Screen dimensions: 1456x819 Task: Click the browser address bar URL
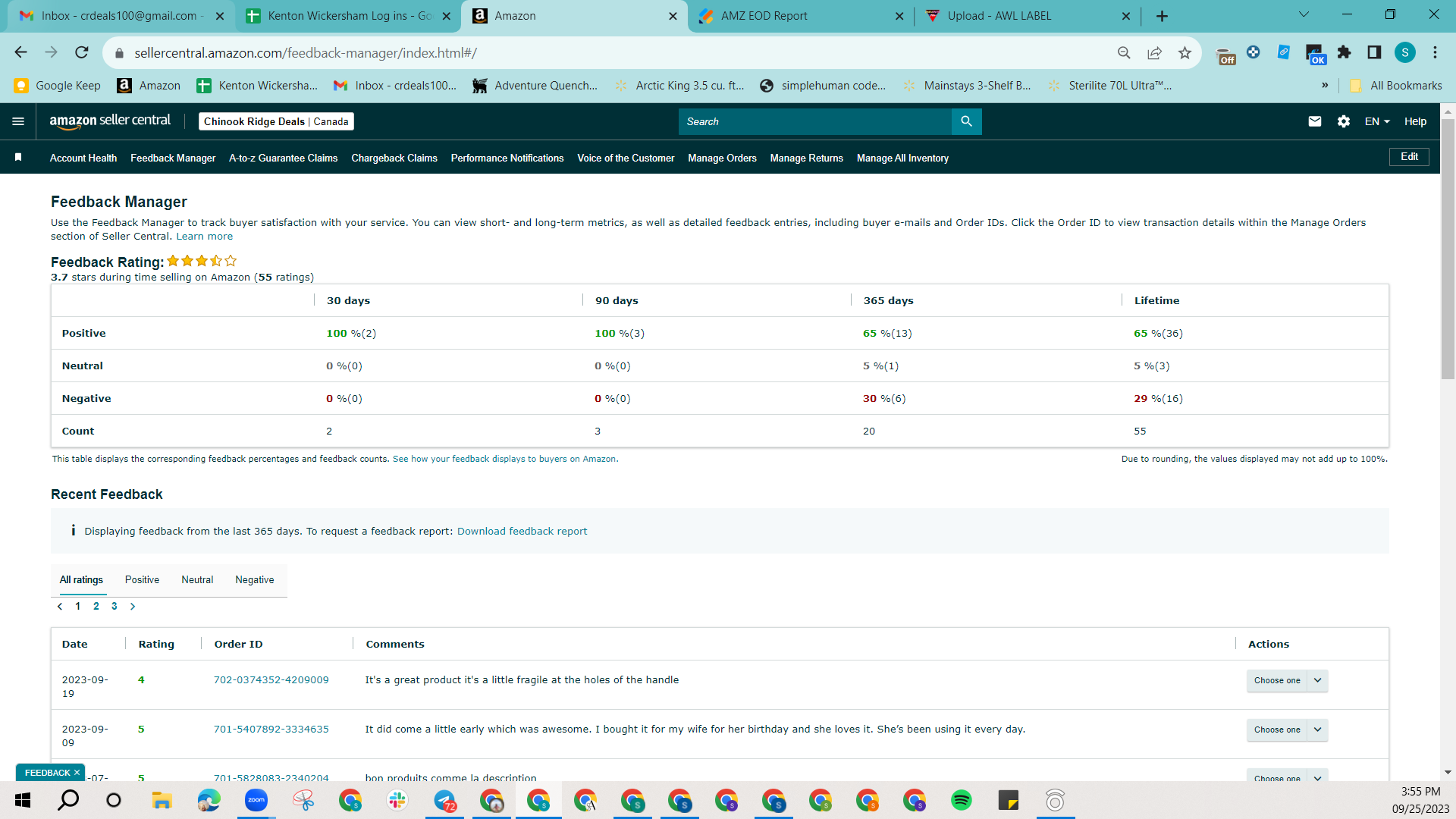306,53
